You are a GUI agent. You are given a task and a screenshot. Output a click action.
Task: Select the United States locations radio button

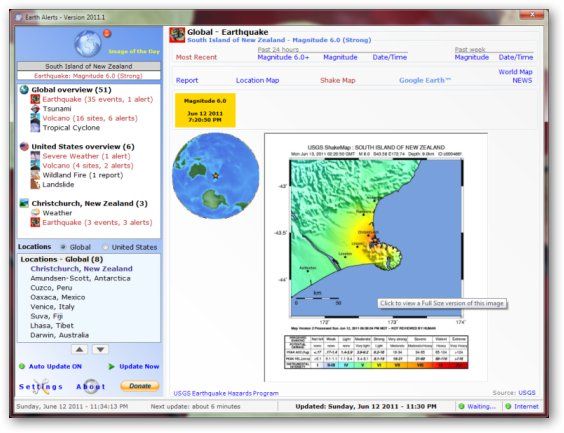point(105,247)
